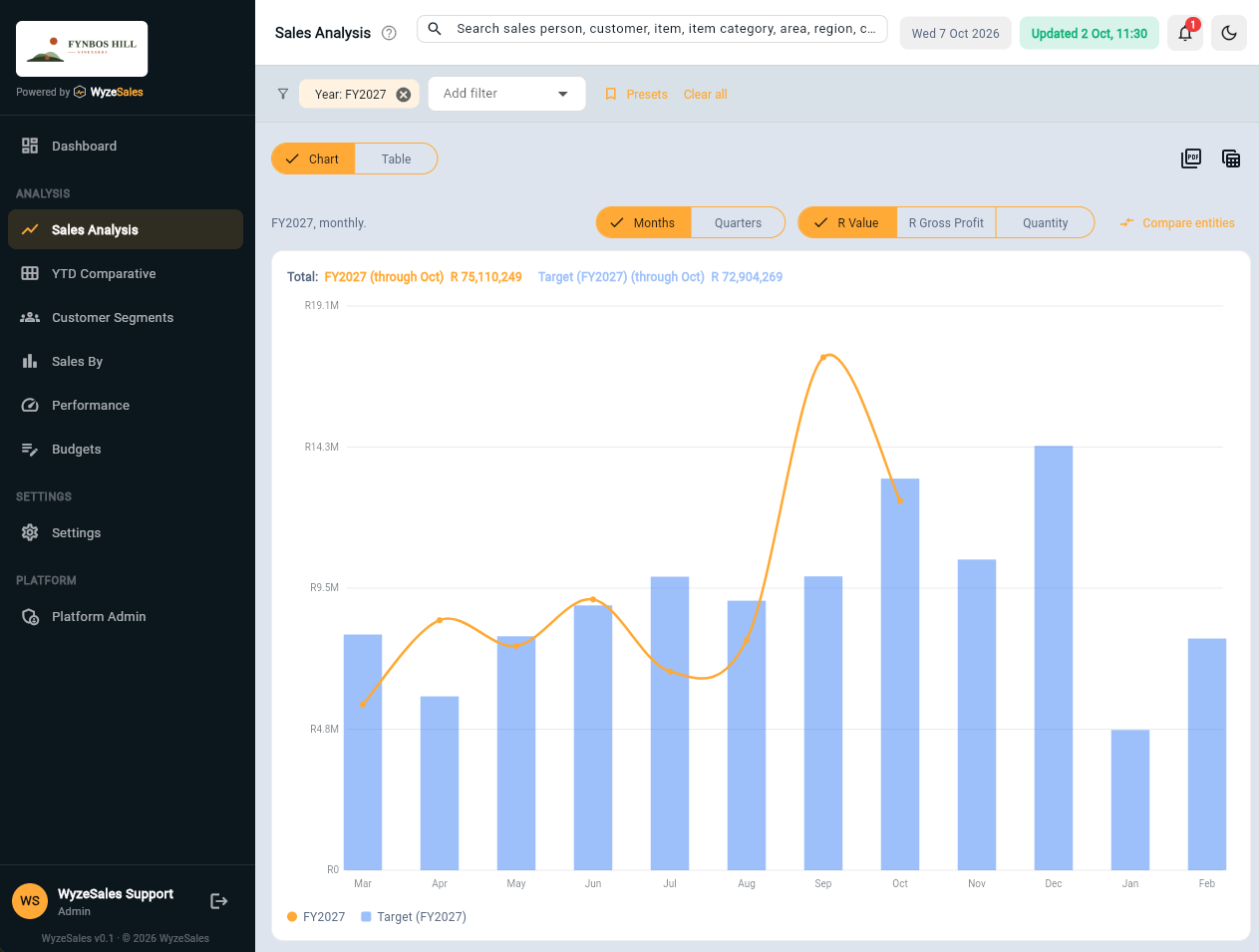The width and height of the screenshot is (1259, 952).
Task: Open the Dashboard grid icon
Action: (30, 146)
